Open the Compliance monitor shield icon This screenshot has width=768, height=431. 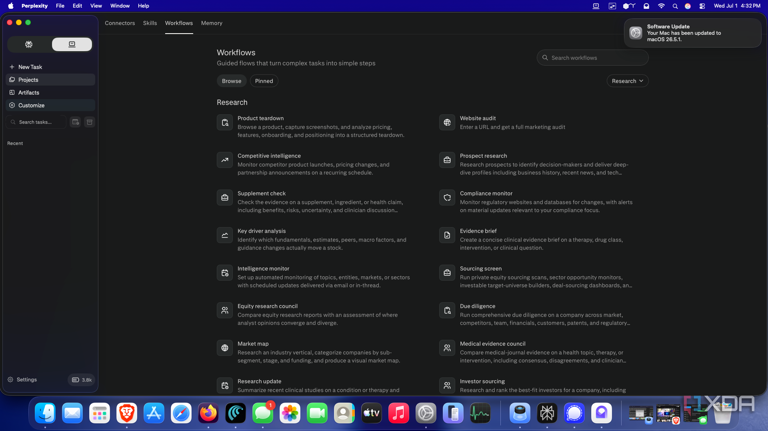tap(447, 198)
